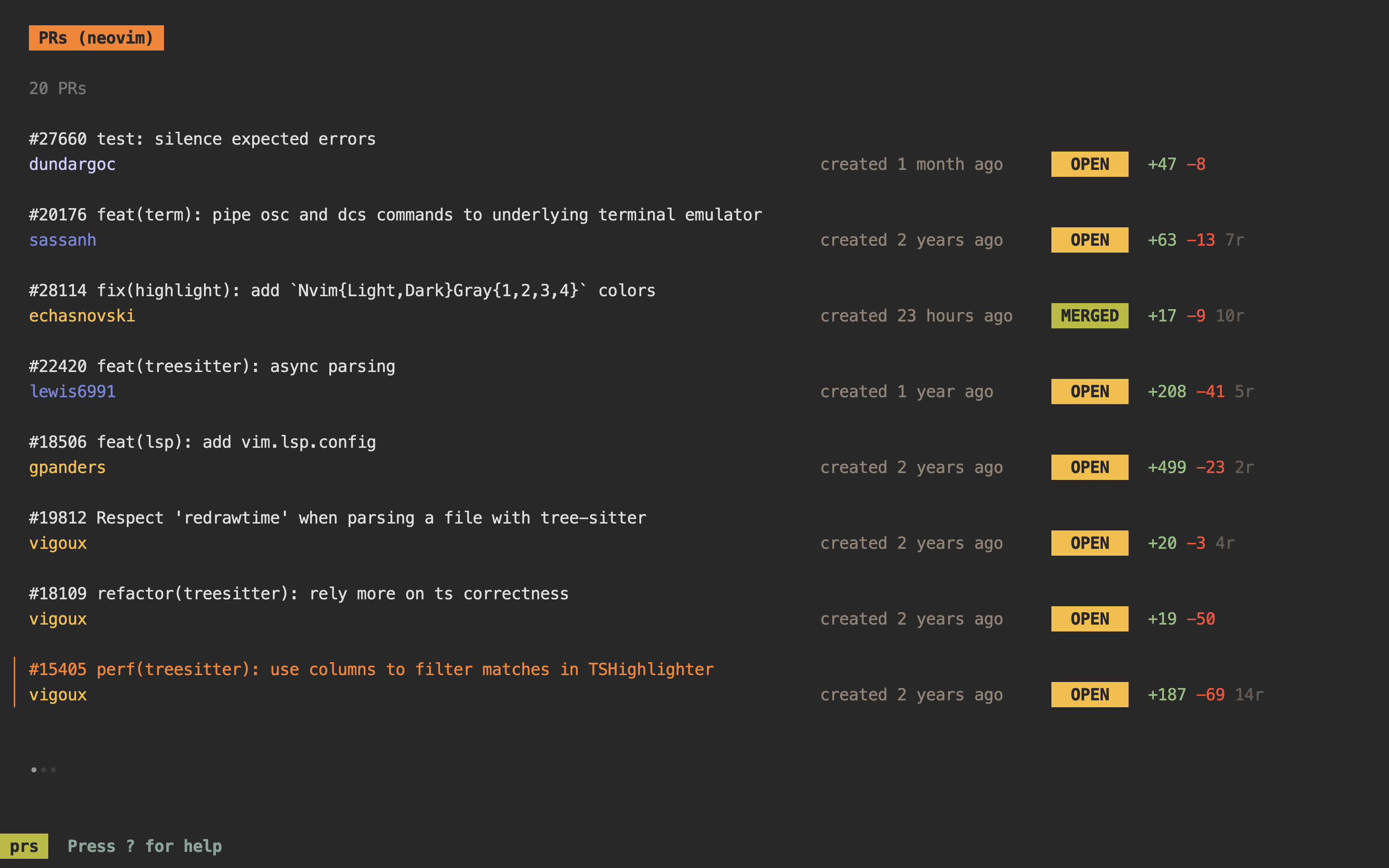
Task: Select the MERGED badge on PR #28114
Action: coord(1089,315)
